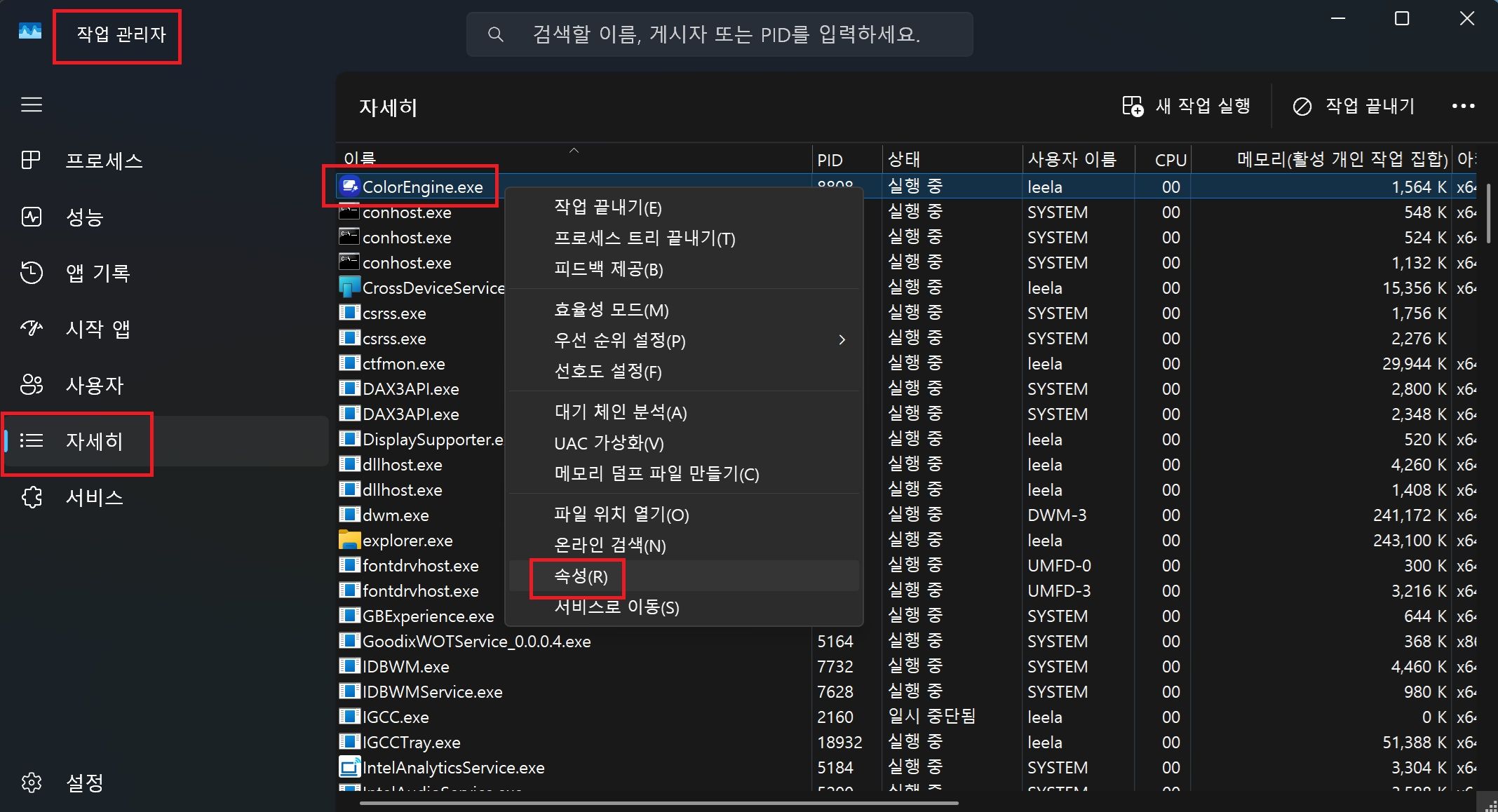1498x812 pixels.
Task: Open the 성능 (Performance) panel
Action: click(x=31, y=217)
